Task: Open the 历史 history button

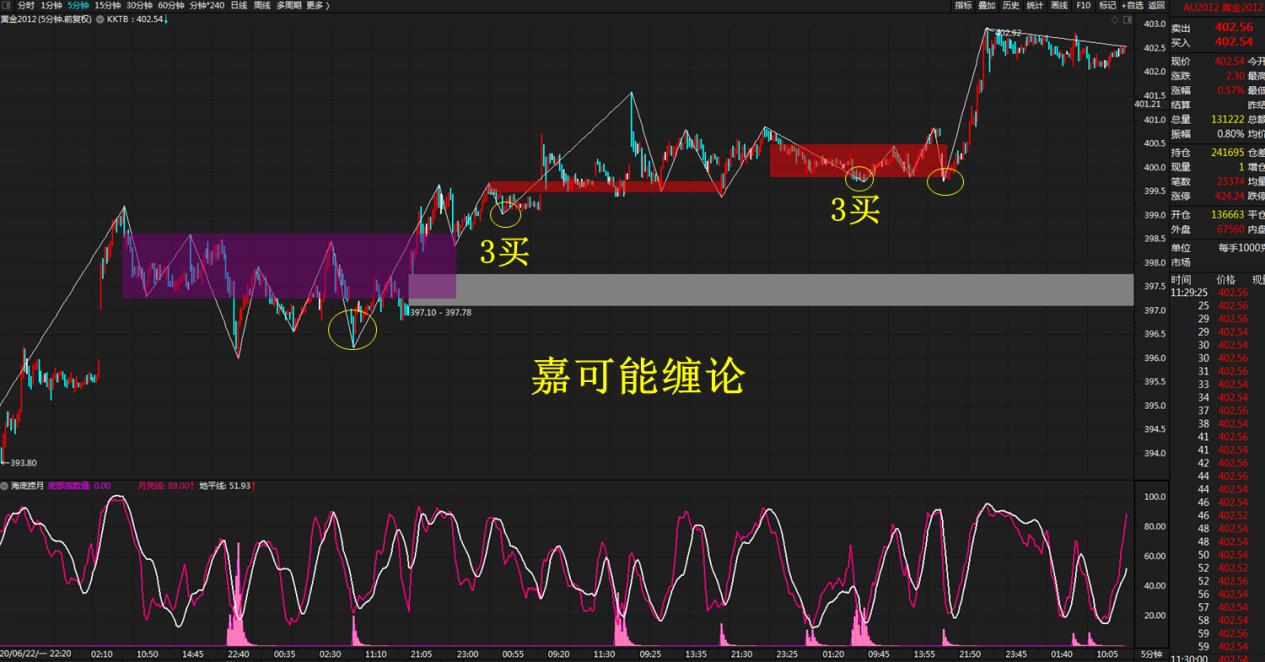Action: pyautogui.click(x=1011, y=5)
